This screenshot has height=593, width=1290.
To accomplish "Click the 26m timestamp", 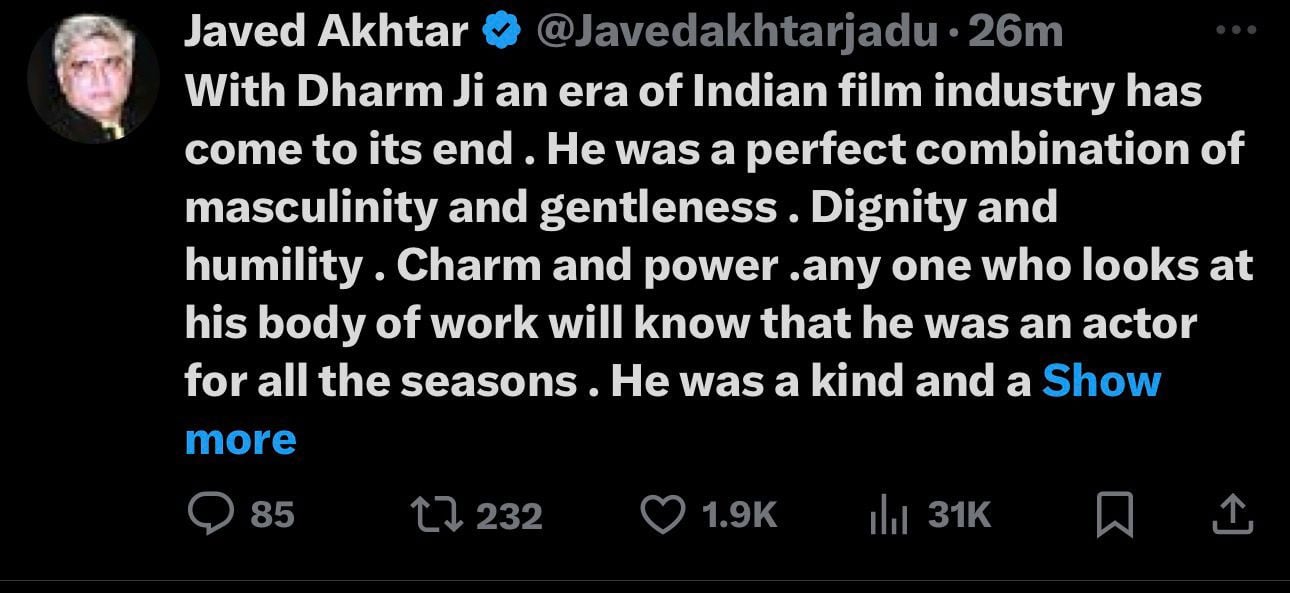I will [x=1015, y=34].
